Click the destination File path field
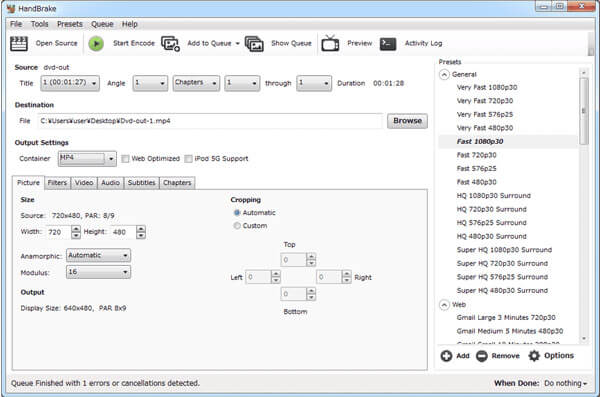Screen dimensions: 600x397 pyautogui.click(x=210, y=121)
